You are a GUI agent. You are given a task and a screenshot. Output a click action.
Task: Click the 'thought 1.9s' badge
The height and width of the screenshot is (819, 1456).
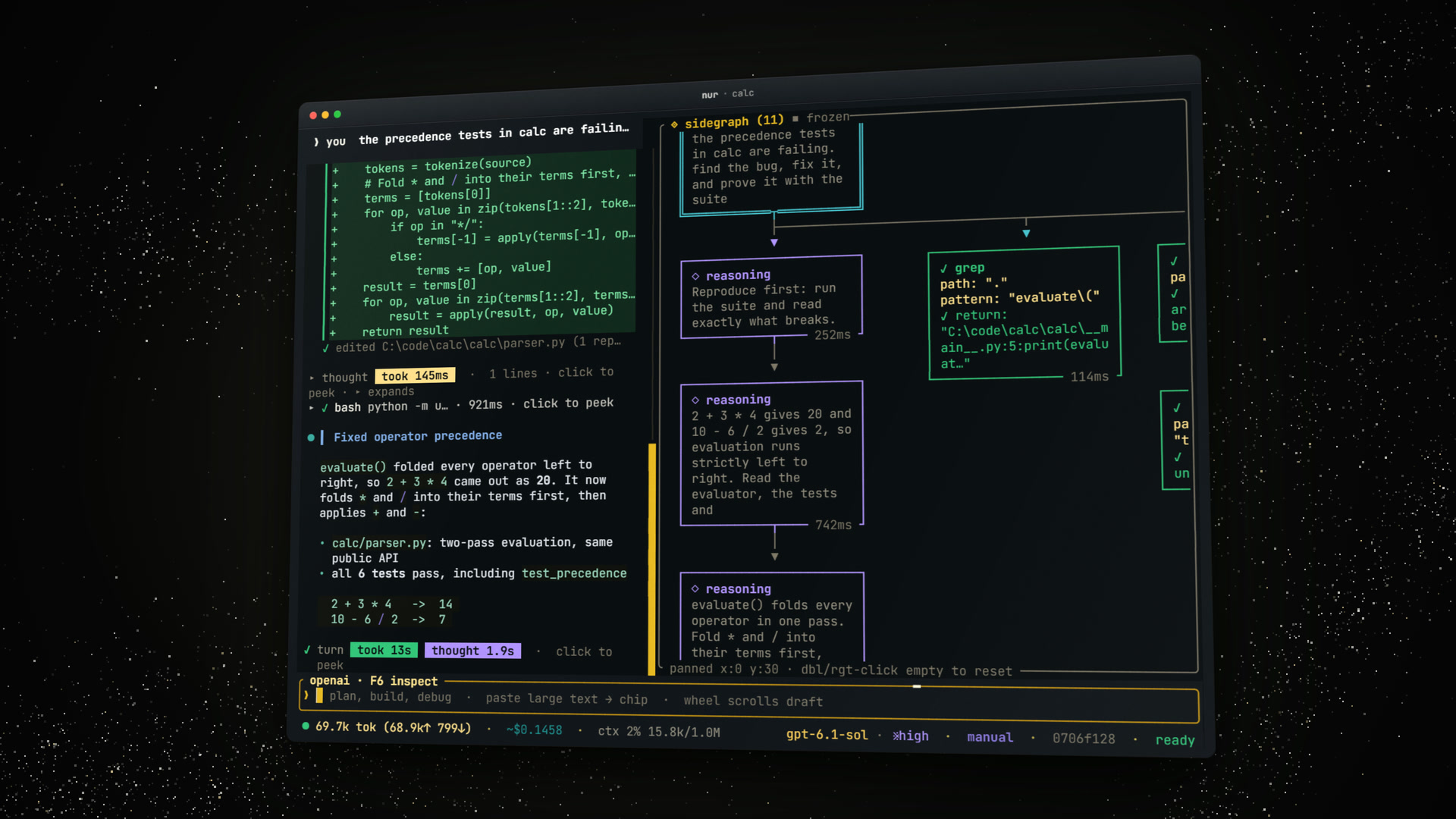click(472, 651)
